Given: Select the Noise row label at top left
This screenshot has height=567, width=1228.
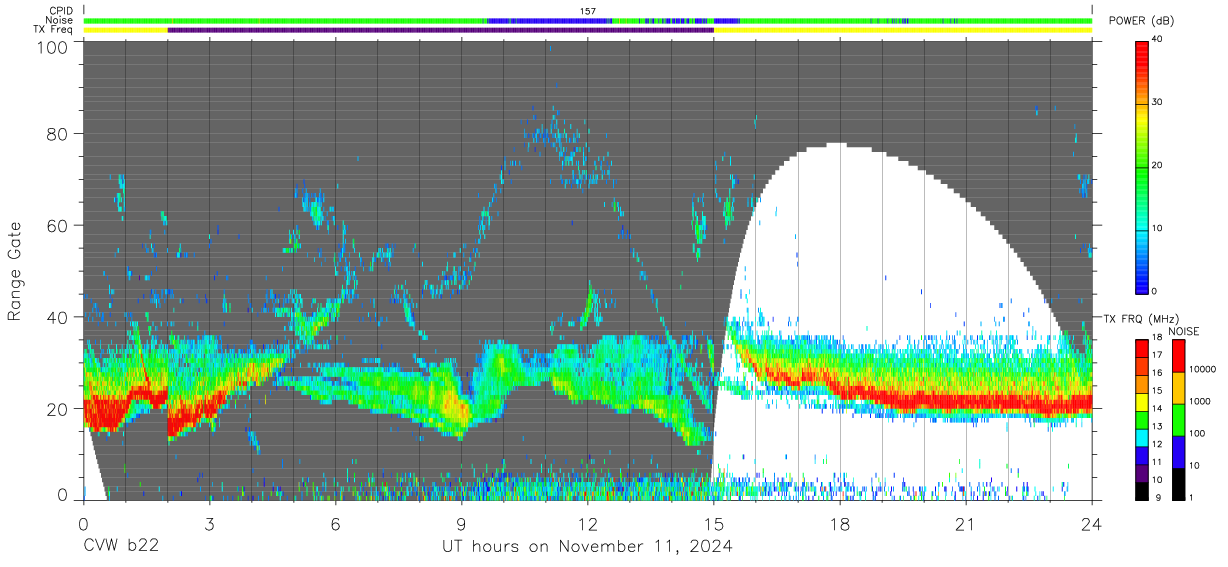Looking at the screenshot, I should (58, 20).
